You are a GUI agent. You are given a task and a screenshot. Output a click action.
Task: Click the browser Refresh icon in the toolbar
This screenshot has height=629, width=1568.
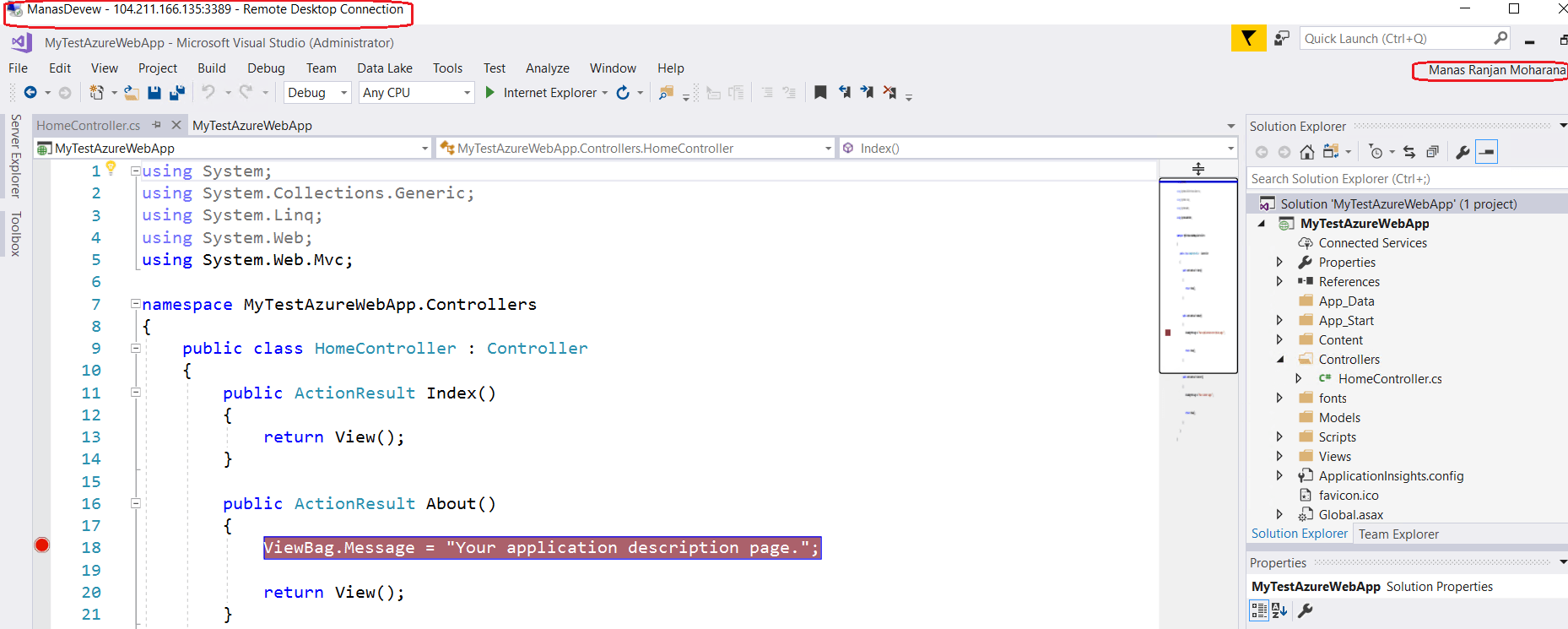[623, 92]
